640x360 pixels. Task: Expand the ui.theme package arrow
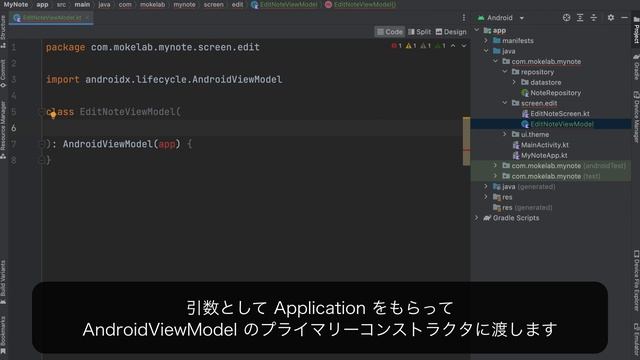(505, 134)
